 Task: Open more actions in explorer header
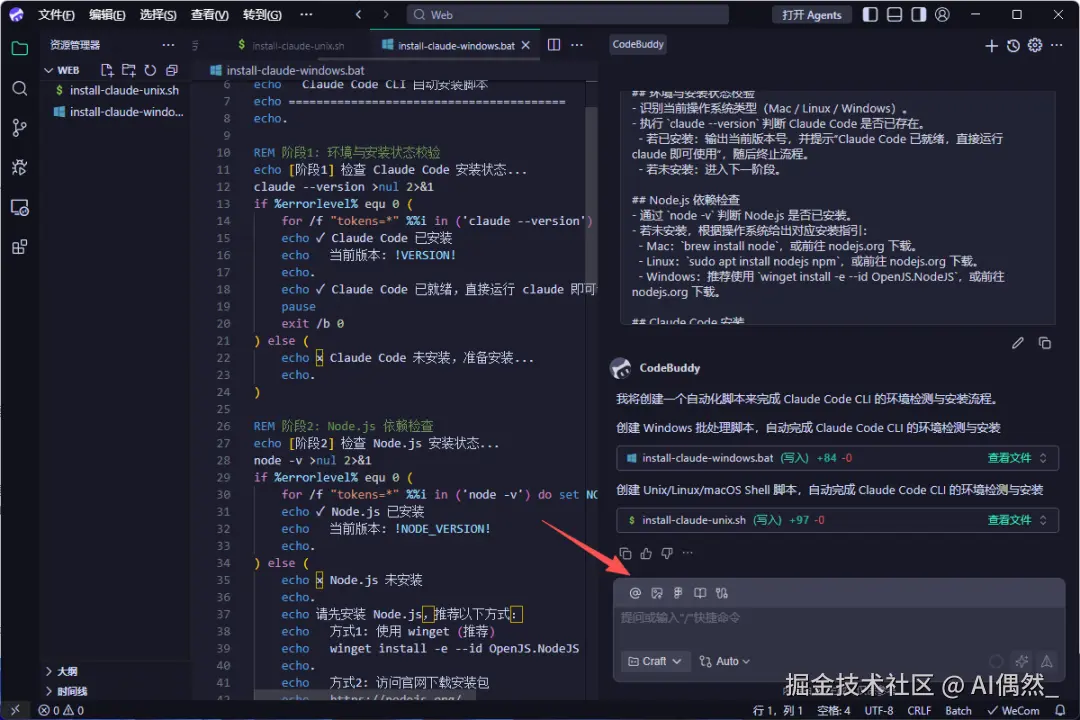168,45
